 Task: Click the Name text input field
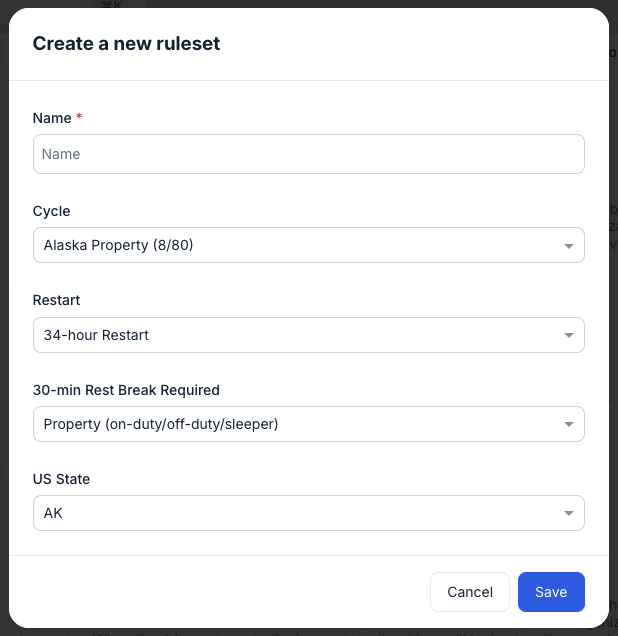[308, 154]
